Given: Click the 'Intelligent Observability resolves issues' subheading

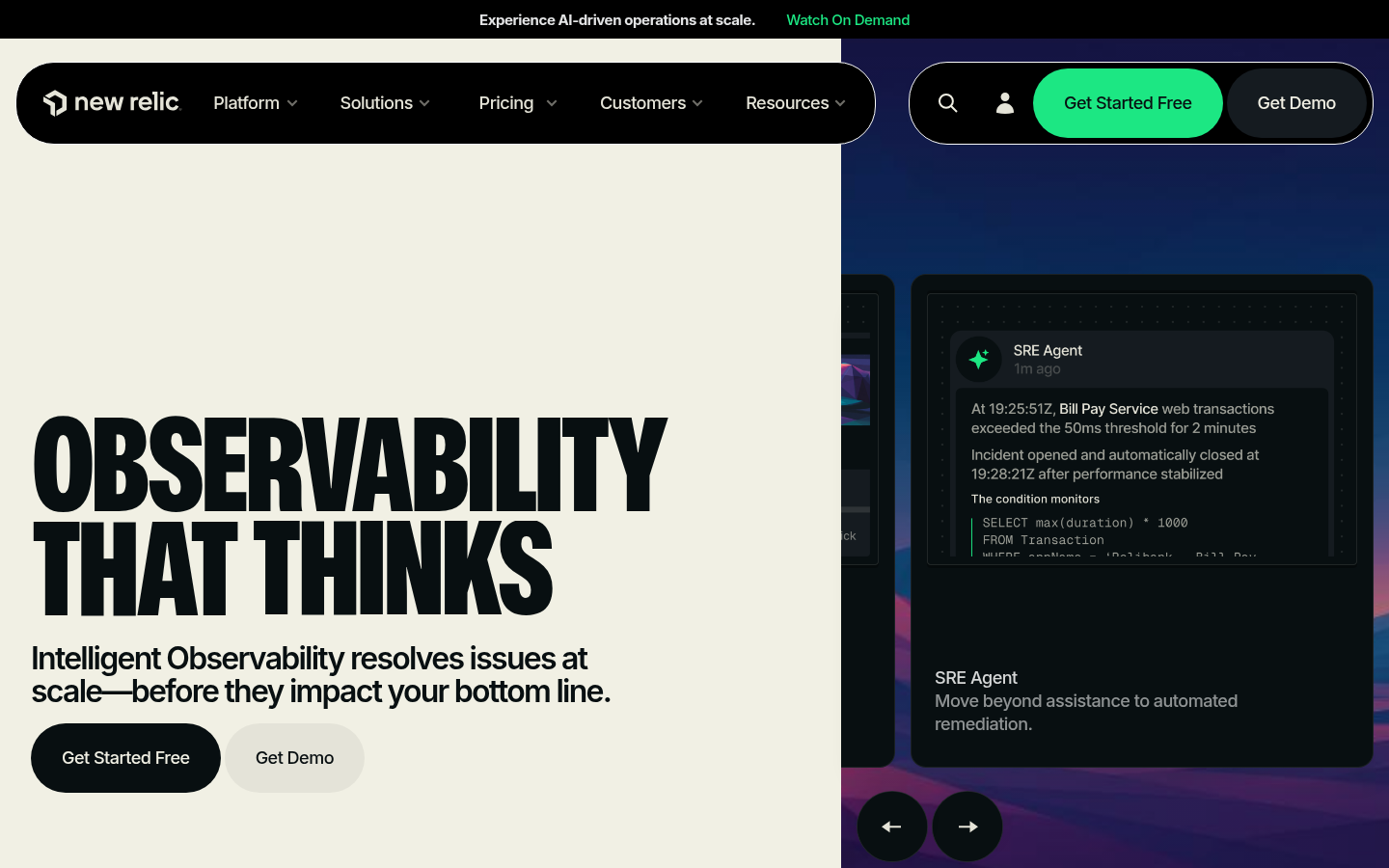Looking at the screenshot, I should pyautogui.click(x=320, y=675).
